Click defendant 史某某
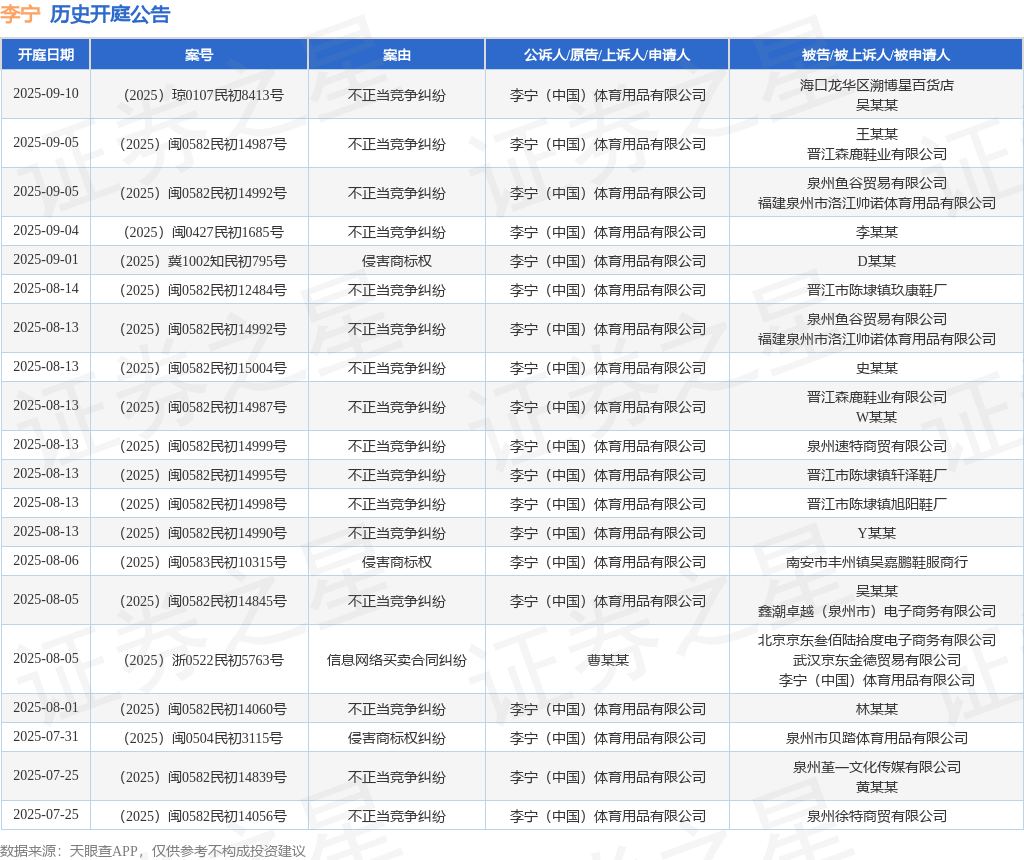 click(876, 368)
